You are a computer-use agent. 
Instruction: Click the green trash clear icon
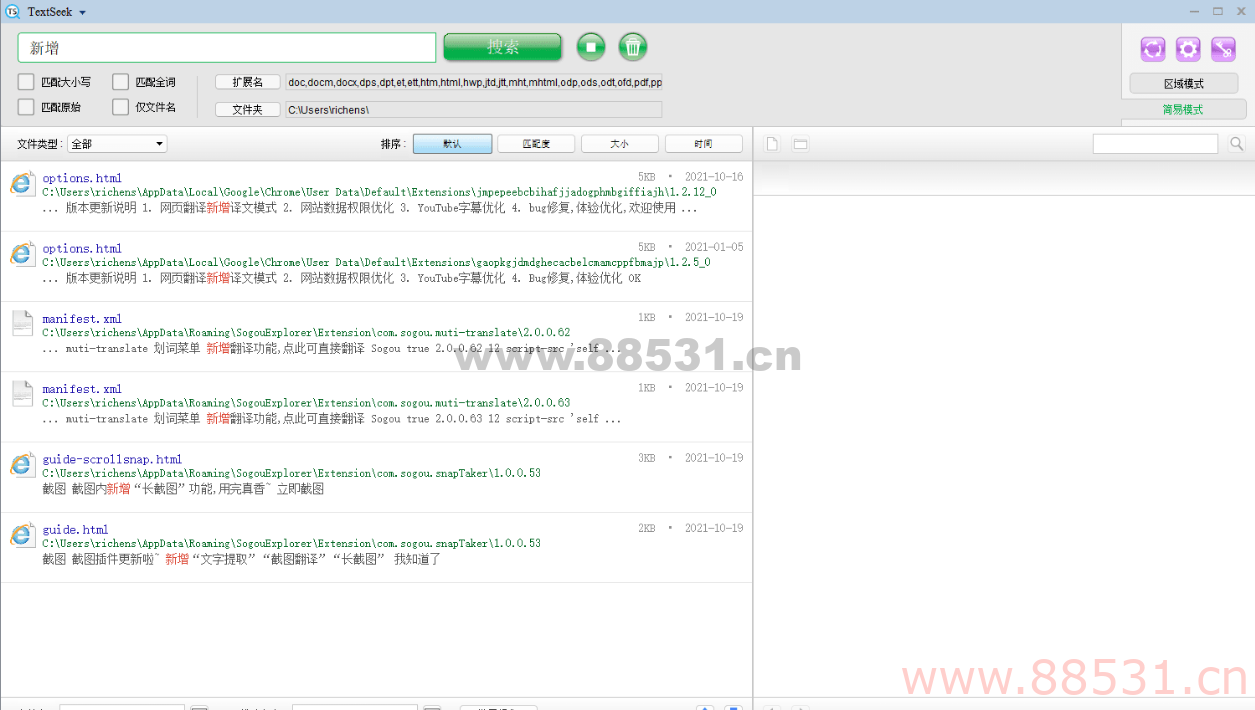pyautogui.click(x=633, y=47)
